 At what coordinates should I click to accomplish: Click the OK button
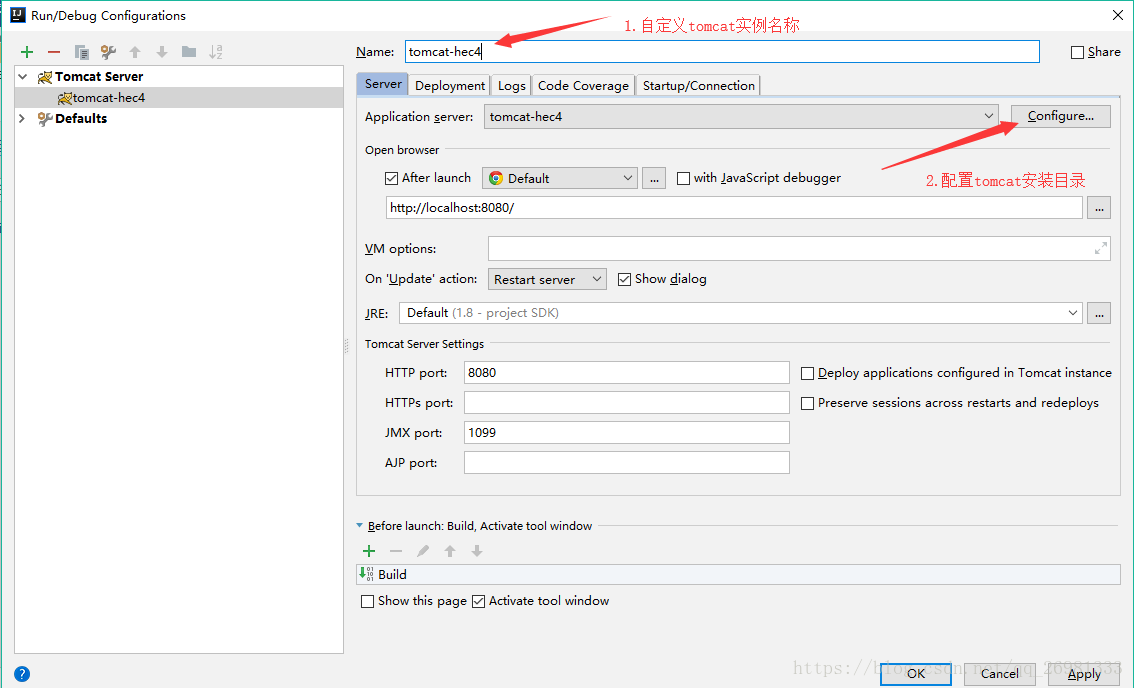coord(916,674)
